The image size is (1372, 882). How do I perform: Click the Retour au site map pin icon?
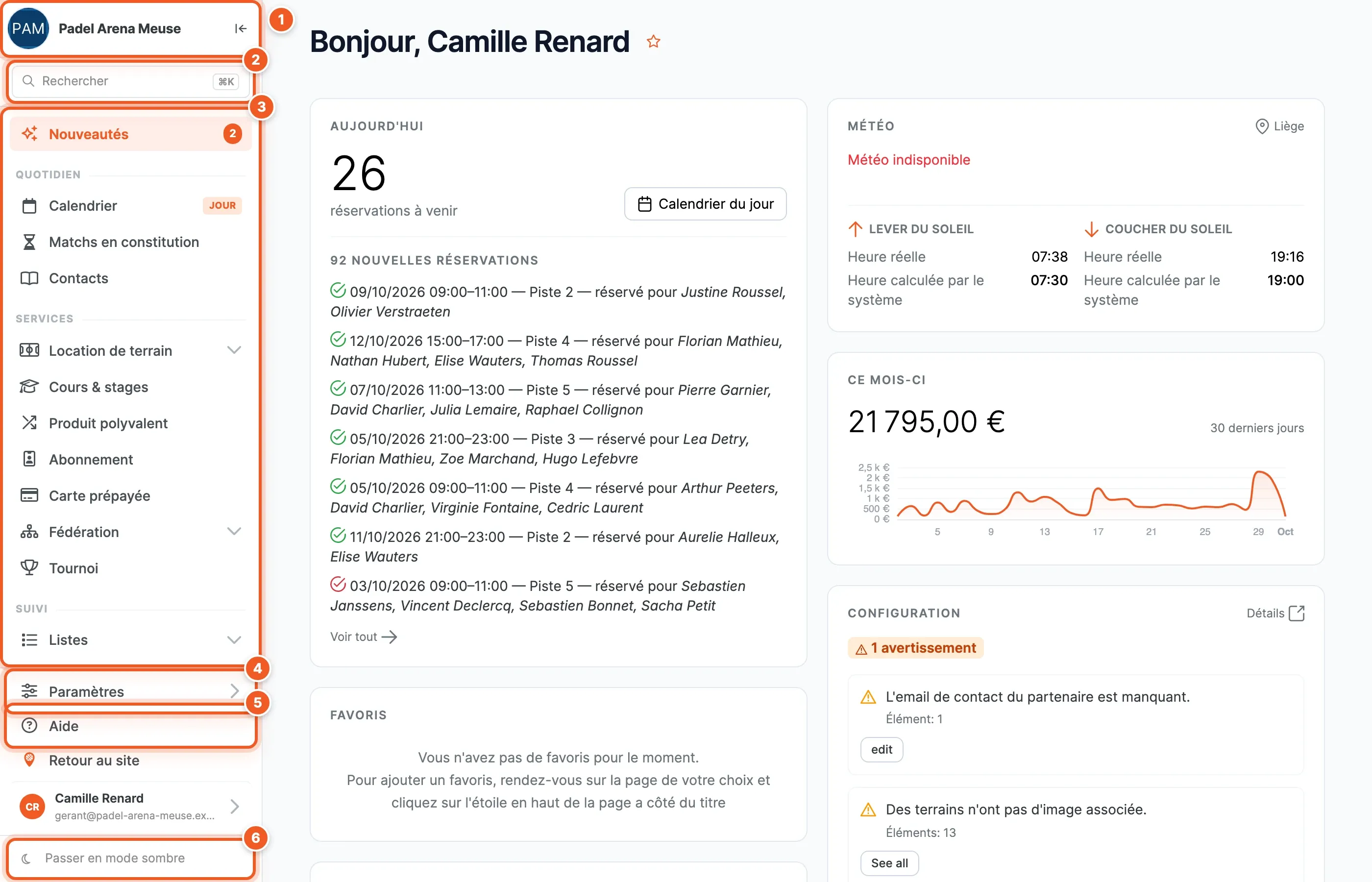click(x=29, y=760)
